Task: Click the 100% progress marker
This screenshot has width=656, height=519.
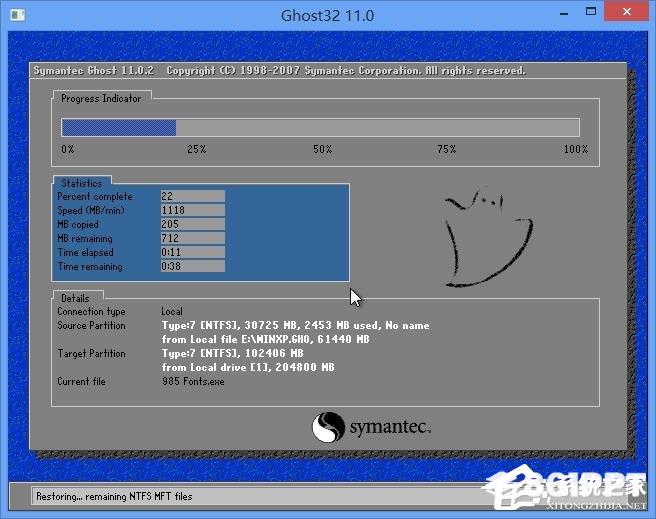Action: (576, 149)
